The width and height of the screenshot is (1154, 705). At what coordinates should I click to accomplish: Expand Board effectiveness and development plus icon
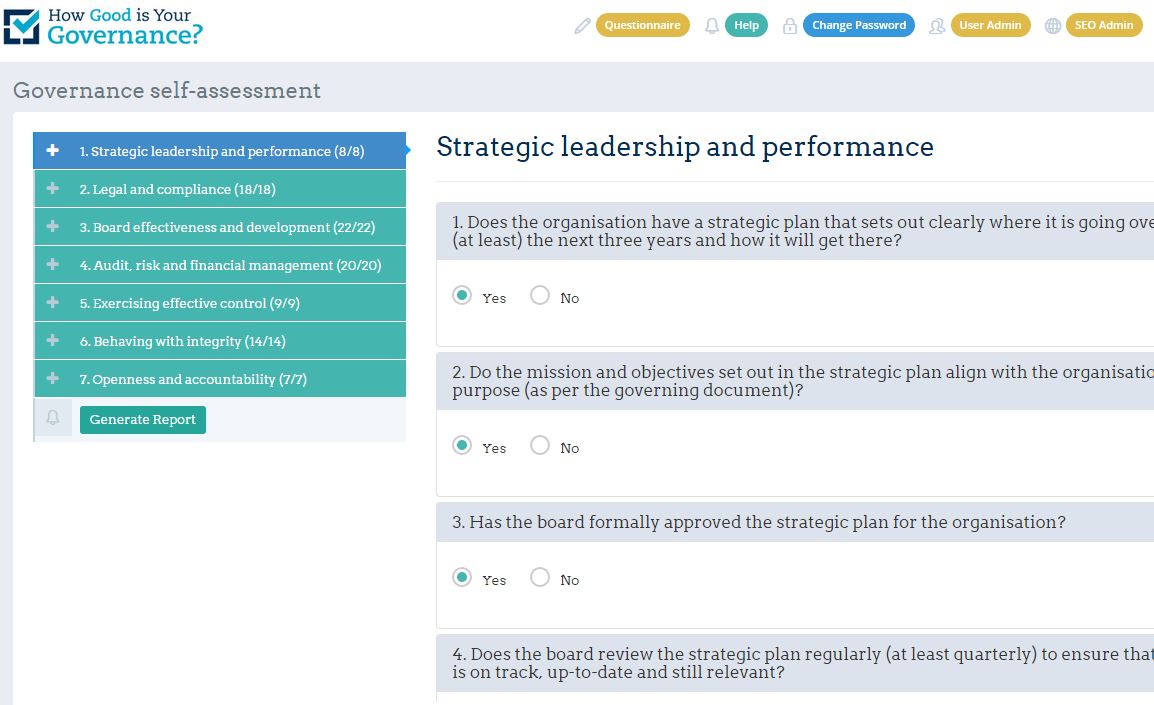53,226
